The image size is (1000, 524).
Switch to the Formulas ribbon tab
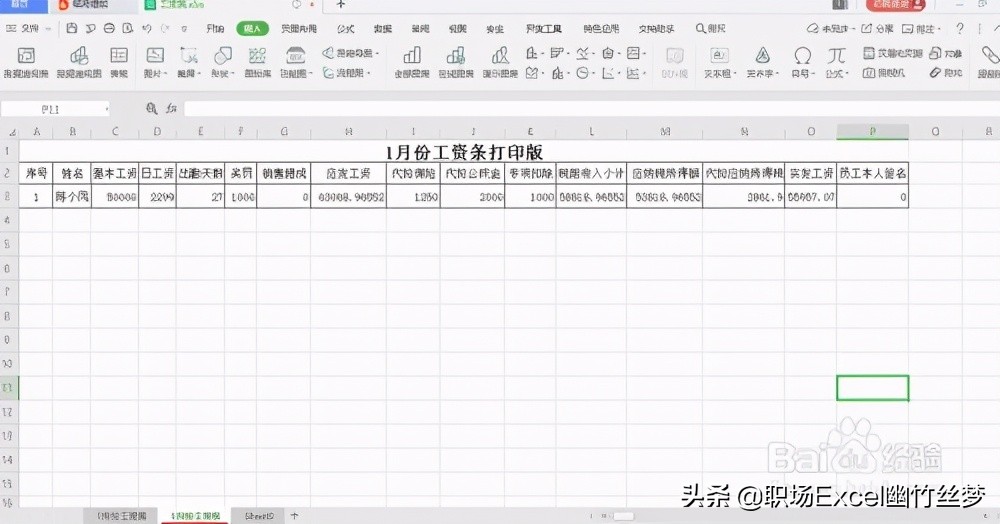346,29
